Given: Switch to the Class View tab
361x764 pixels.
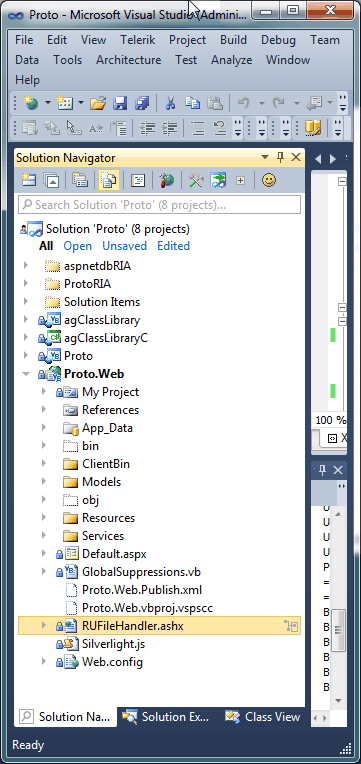Looking at the screenshot, I should point(263,717).
